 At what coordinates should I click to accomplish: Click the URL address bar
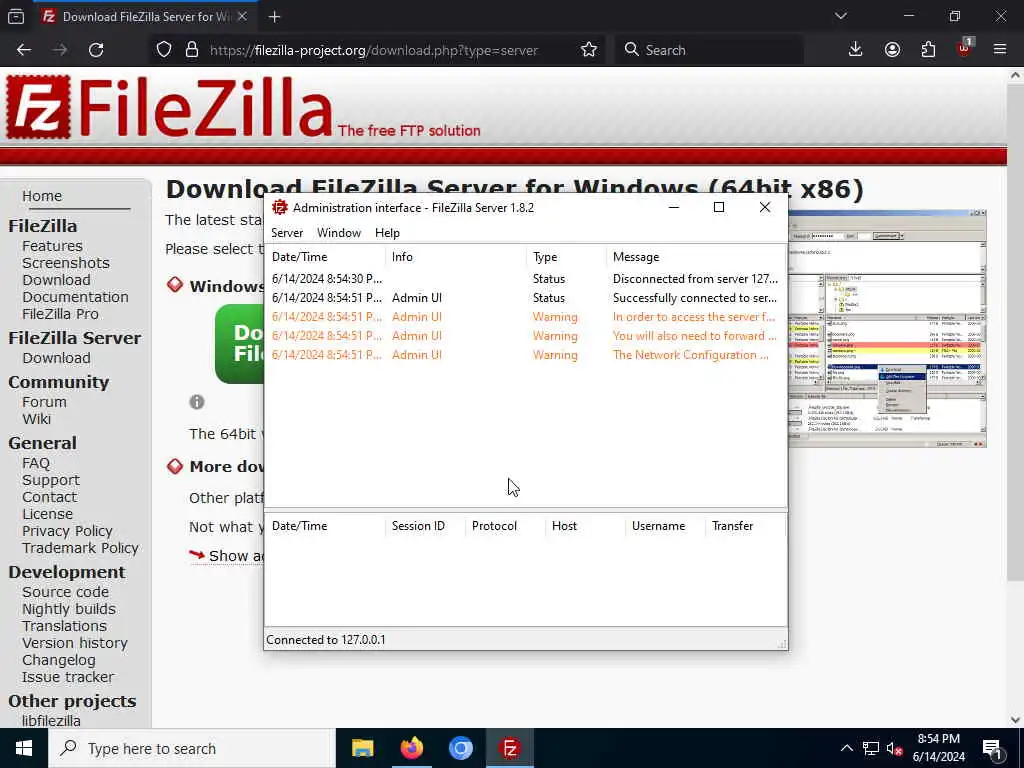pos(374,50)
